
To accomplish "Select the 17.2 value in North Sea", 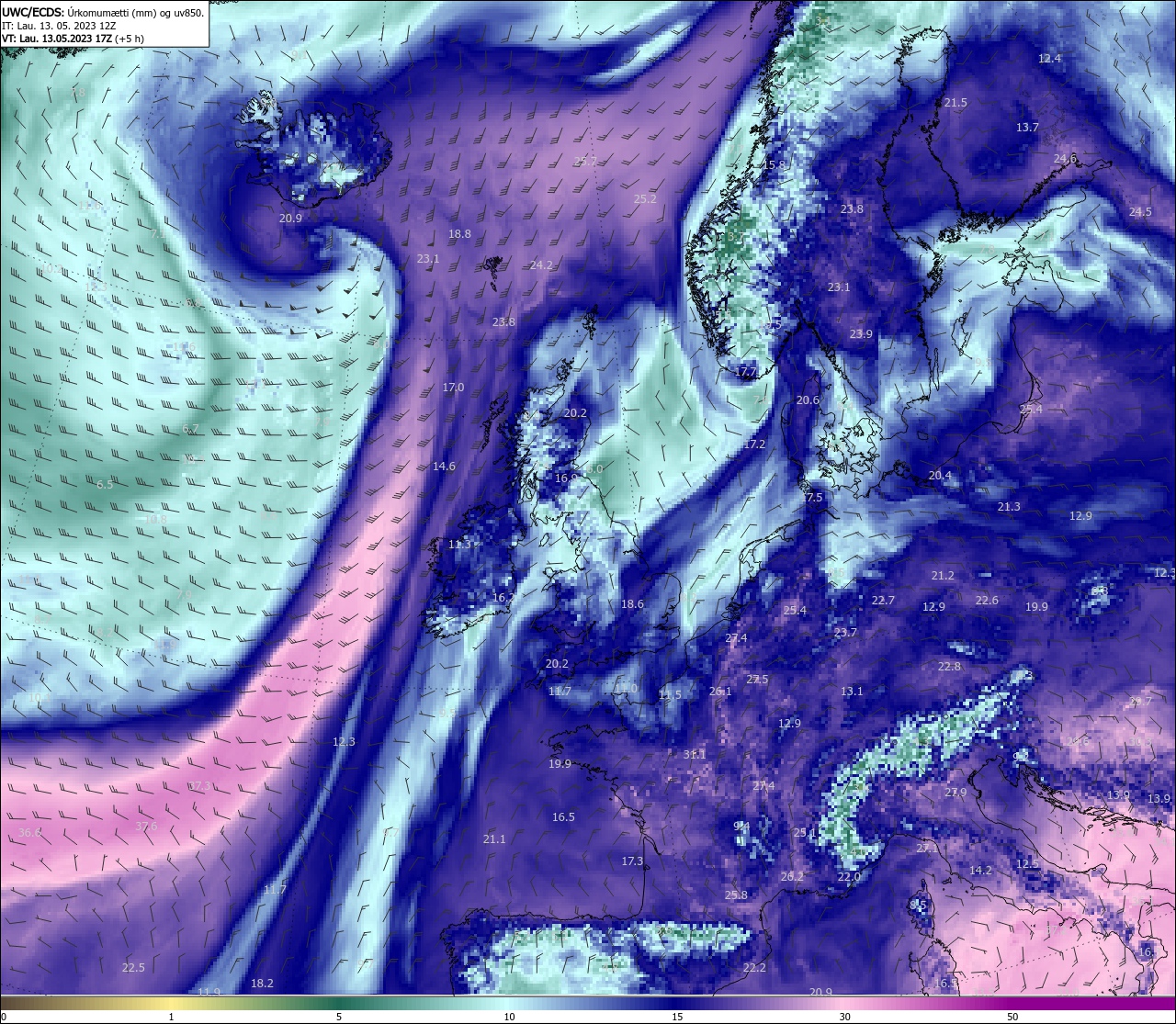I will (754, 443).
